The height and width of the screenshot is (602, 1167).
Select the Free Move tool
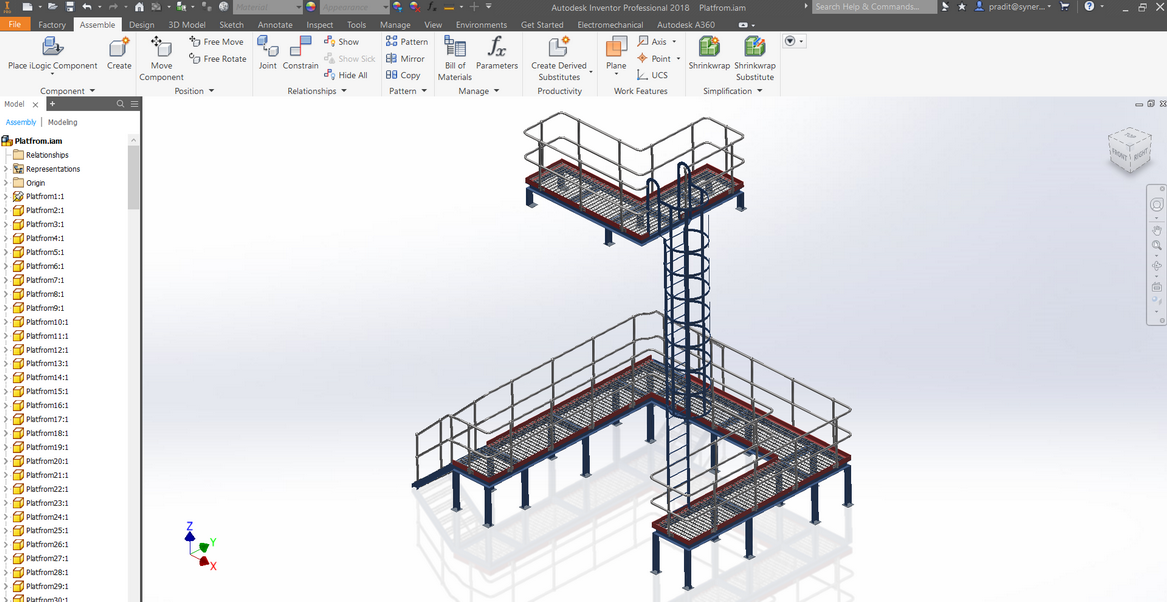click(x=217, y=41)
